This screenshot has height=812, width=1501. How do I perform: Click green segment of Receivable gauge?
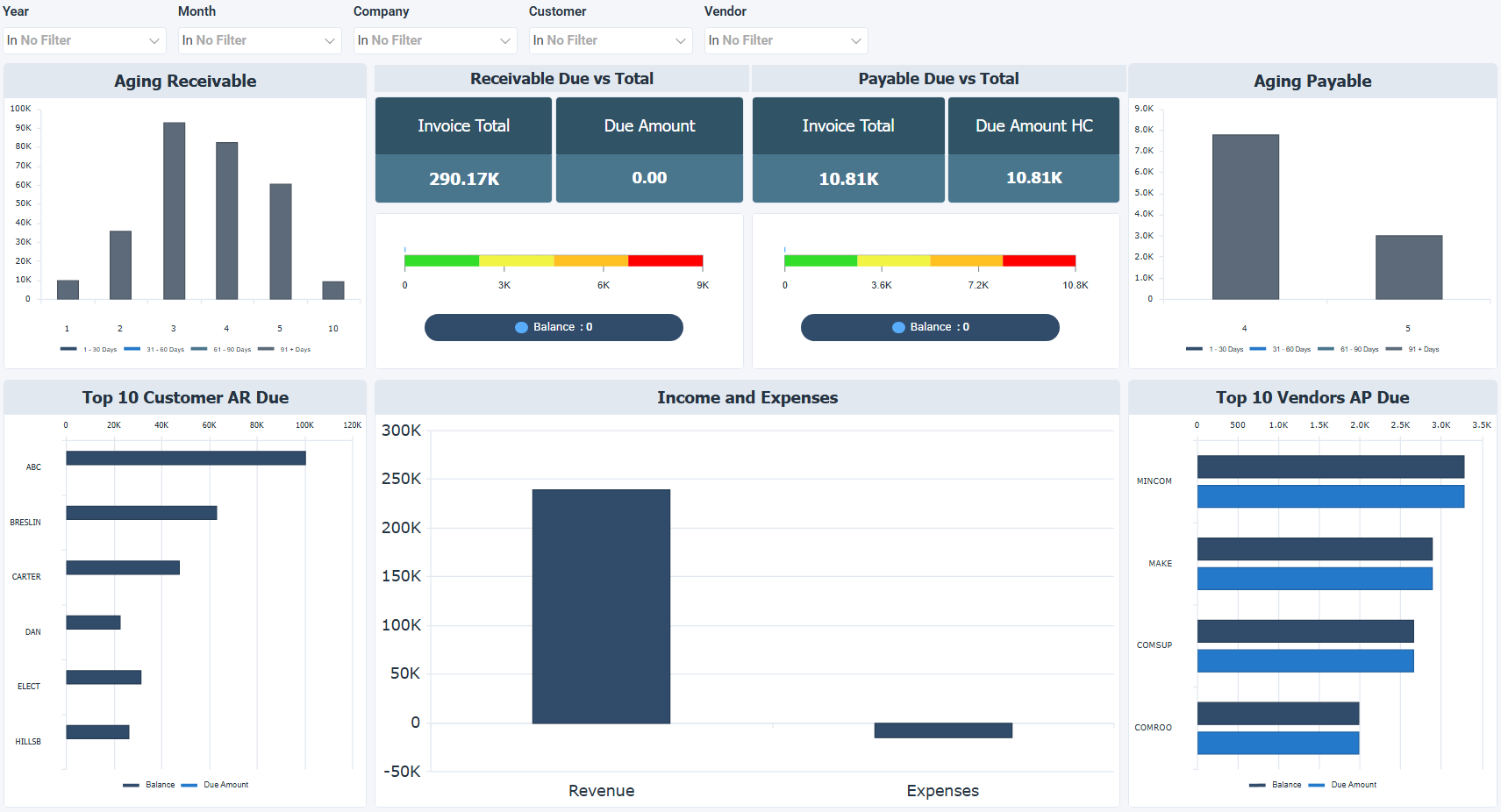tap(442, 260)
